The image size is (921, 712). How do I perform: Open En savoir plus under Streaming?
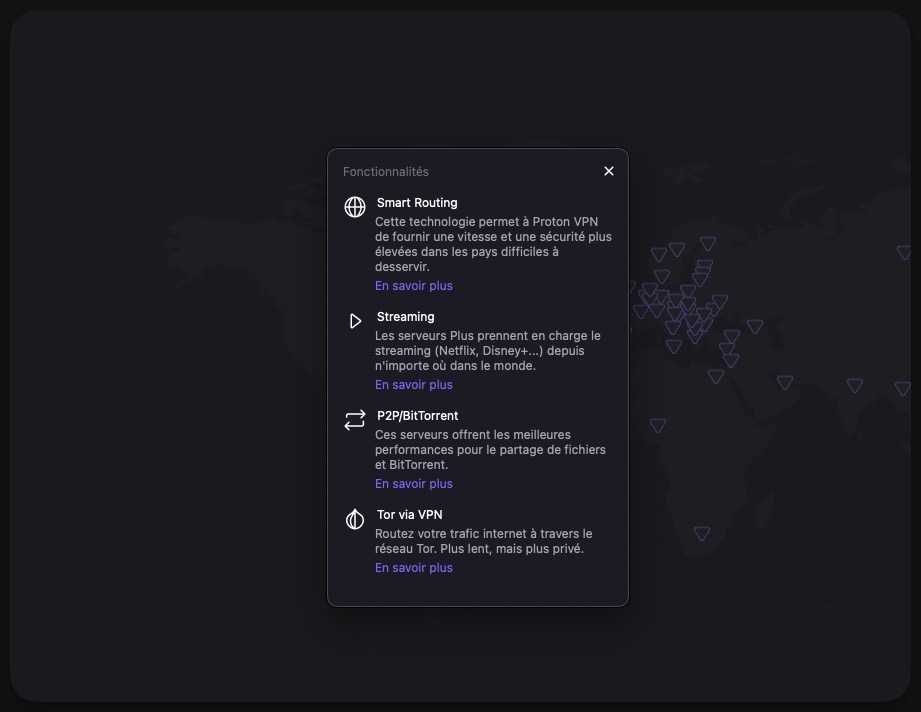[414, 385]
